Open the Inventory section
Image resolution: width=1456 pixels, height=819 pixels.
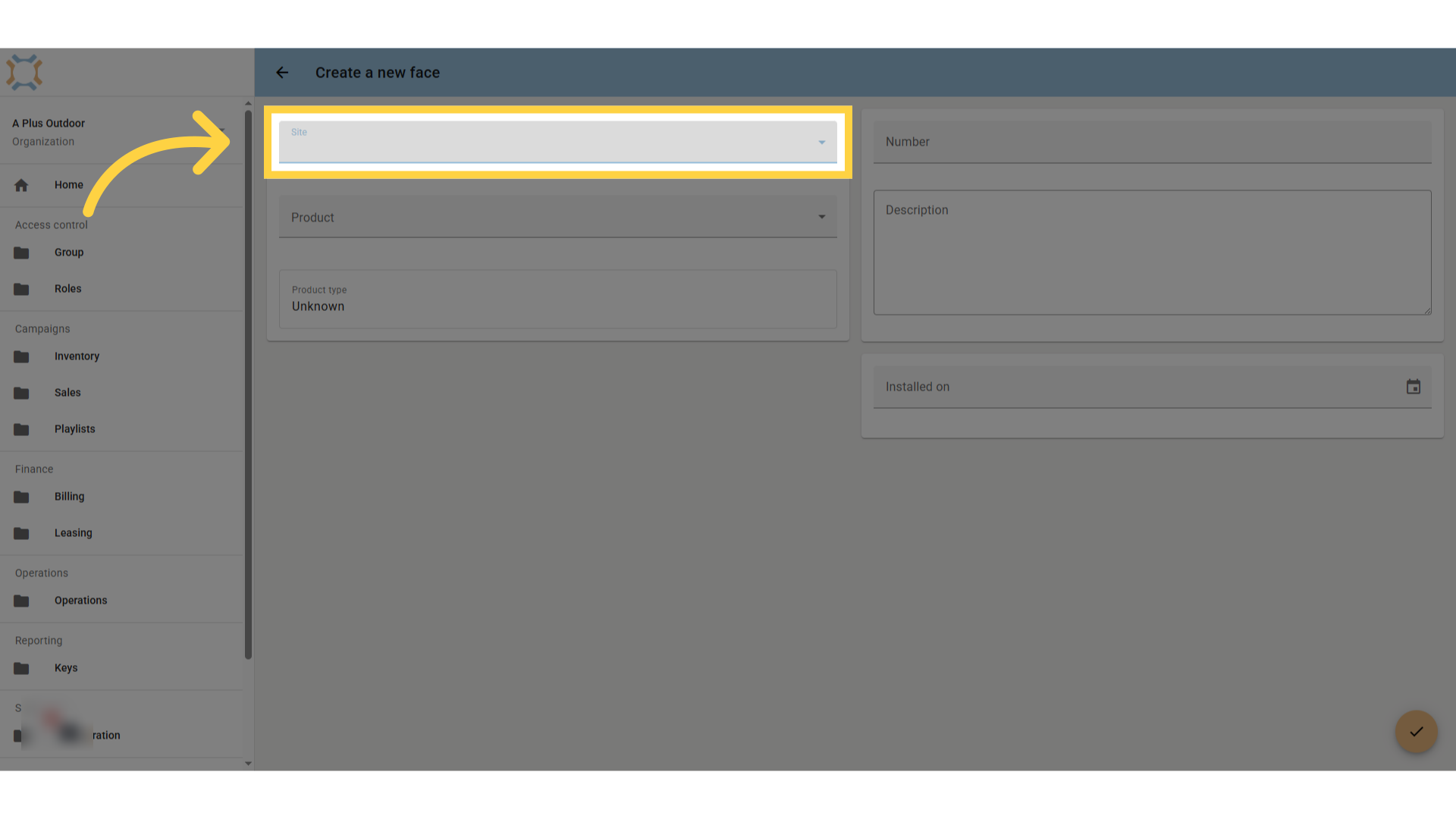(x=77, y=356)
